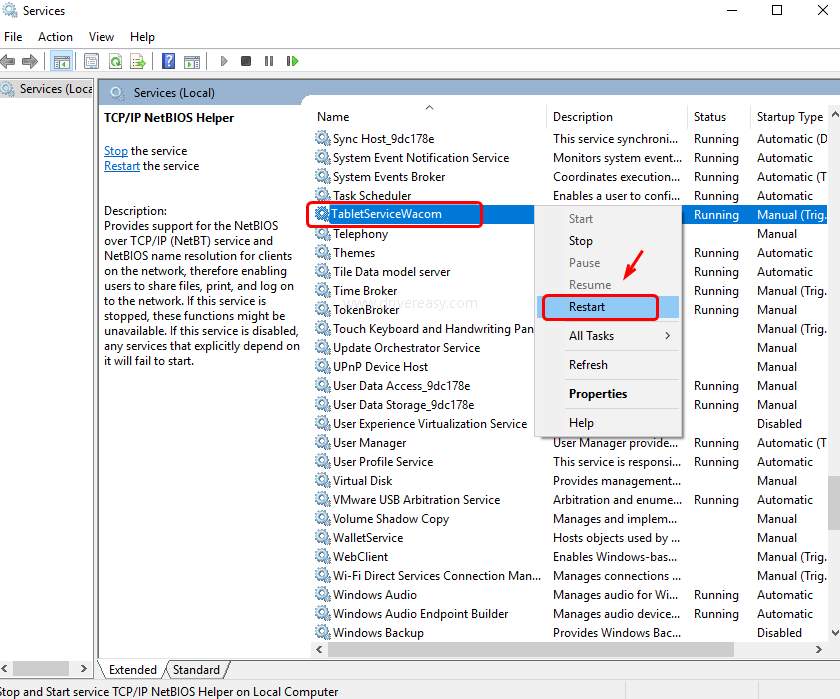
Task: Click the Stop the service link
Action: coord(115,151)
